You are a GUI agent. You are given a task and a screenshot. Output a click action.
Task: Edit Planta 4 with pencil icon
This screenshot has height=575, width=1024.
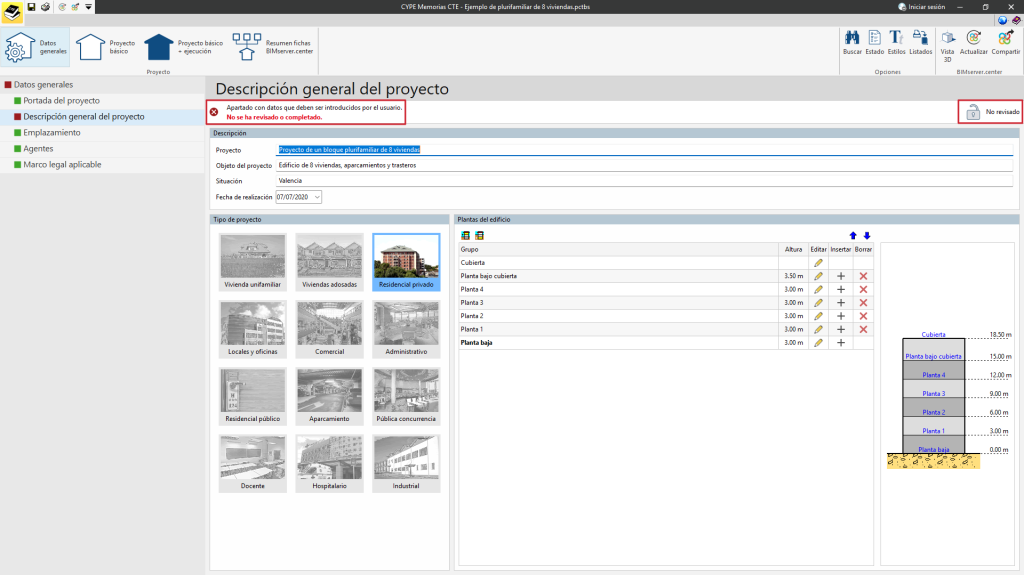[818, 289]
